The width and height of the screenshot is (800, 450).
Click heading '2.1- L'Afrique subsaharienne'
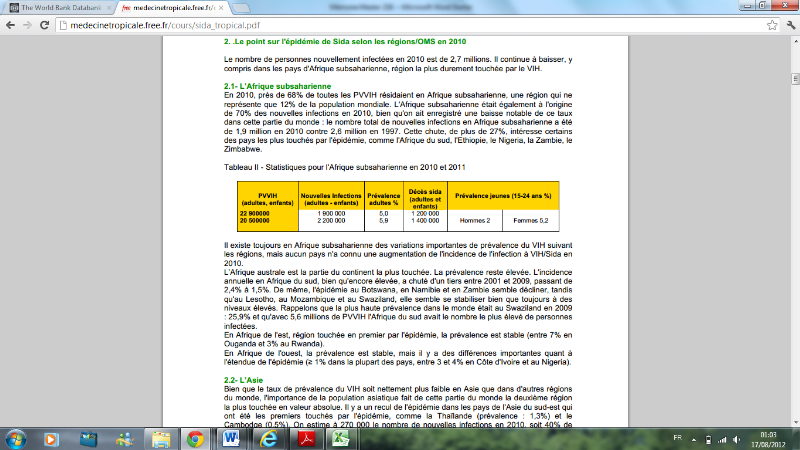coord(278,86)
